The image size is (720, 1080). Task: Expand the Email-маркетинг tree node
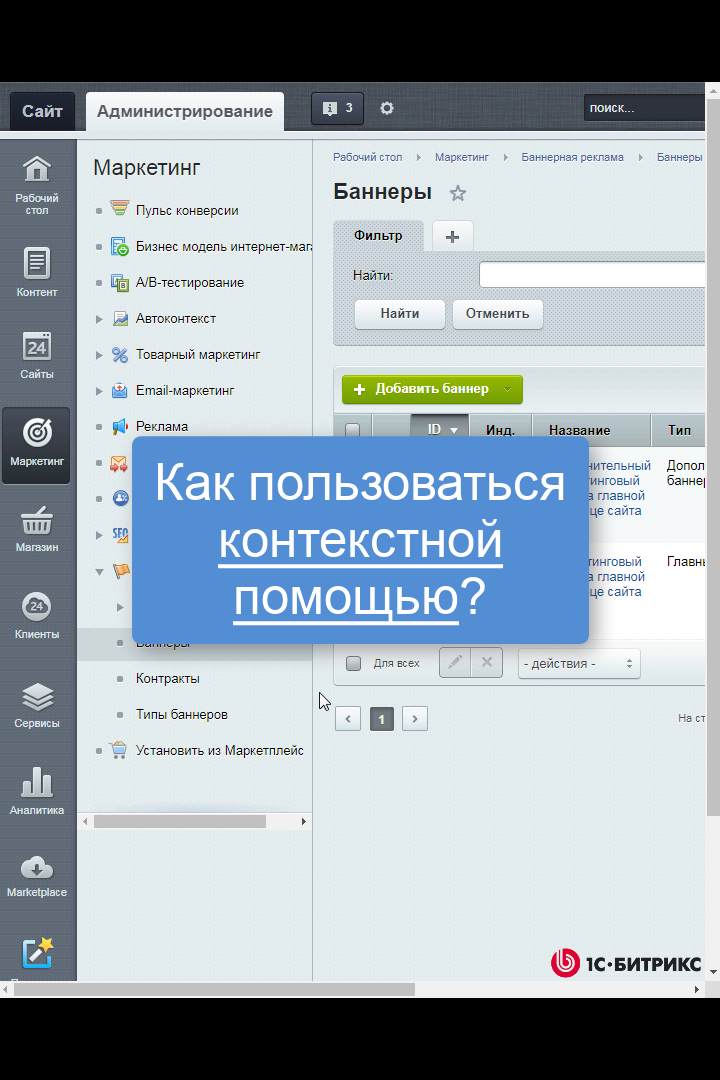[99, 391]
